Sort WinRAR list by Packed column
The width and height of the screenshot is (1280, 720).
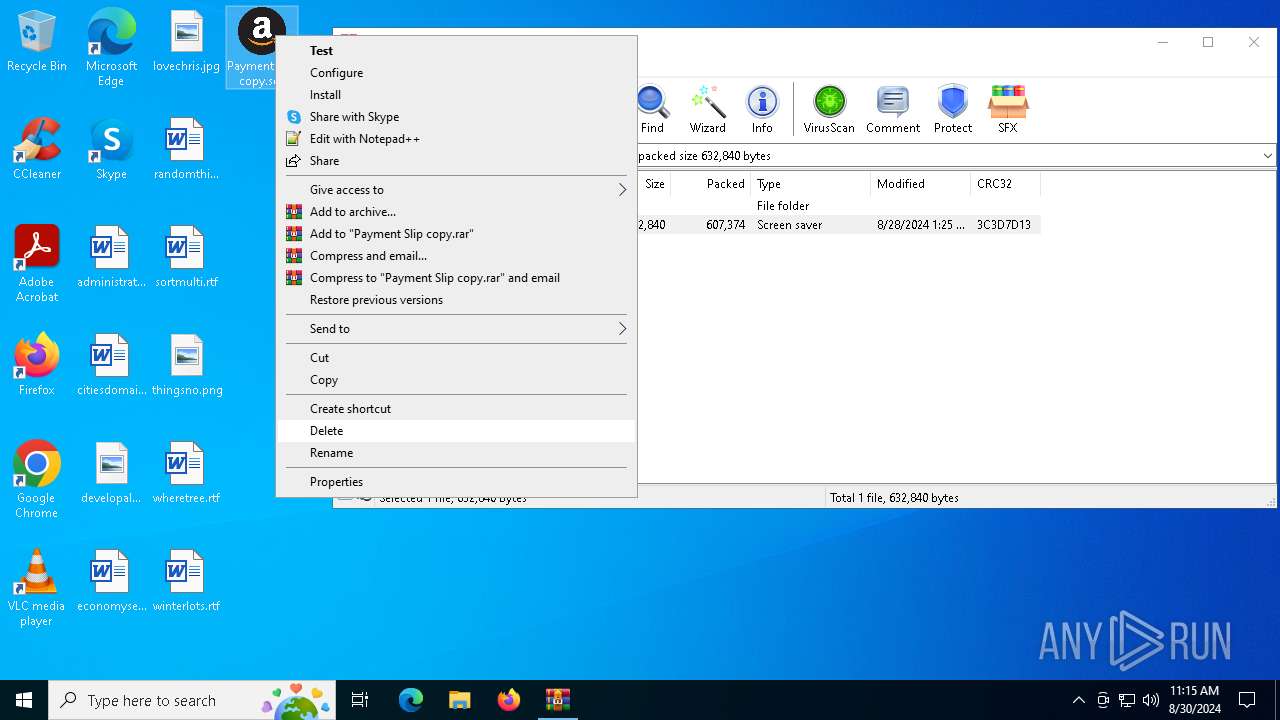[x=710, y=184]
